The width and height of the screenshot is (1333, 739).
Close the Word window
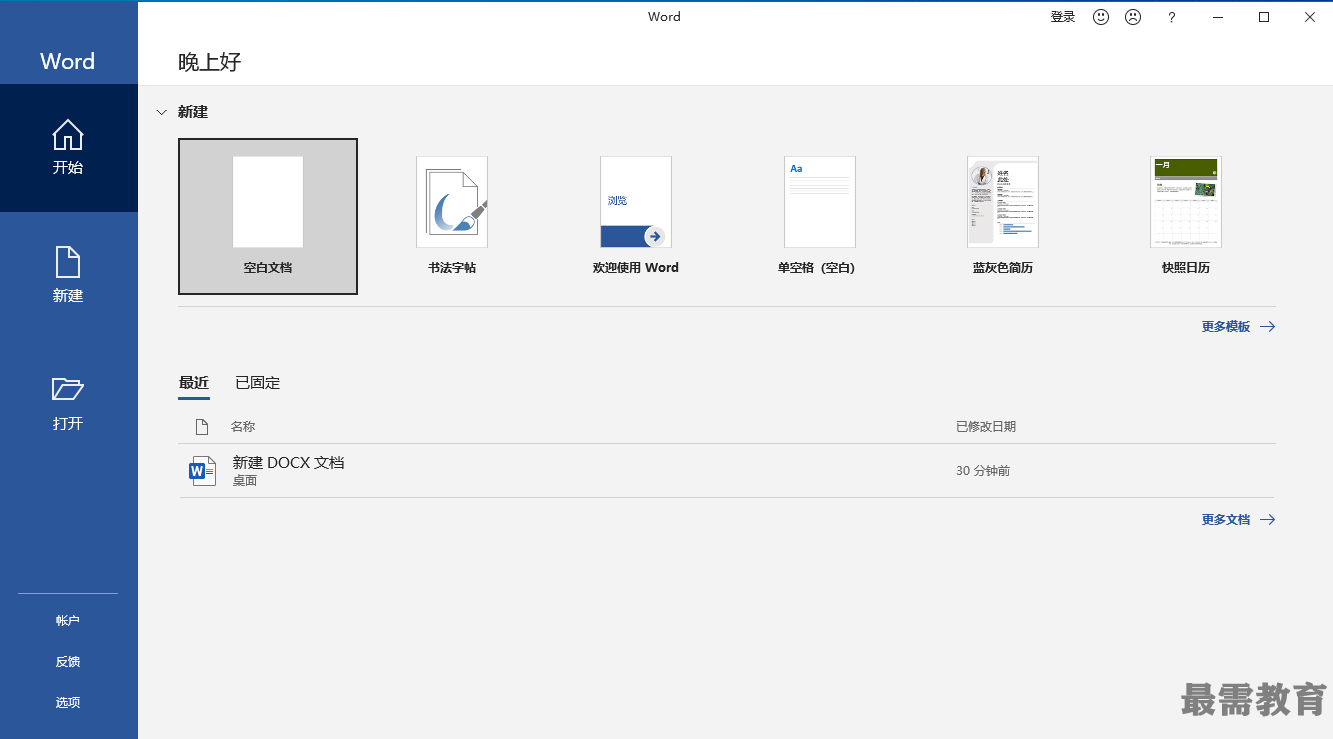tap(1310, 17)
